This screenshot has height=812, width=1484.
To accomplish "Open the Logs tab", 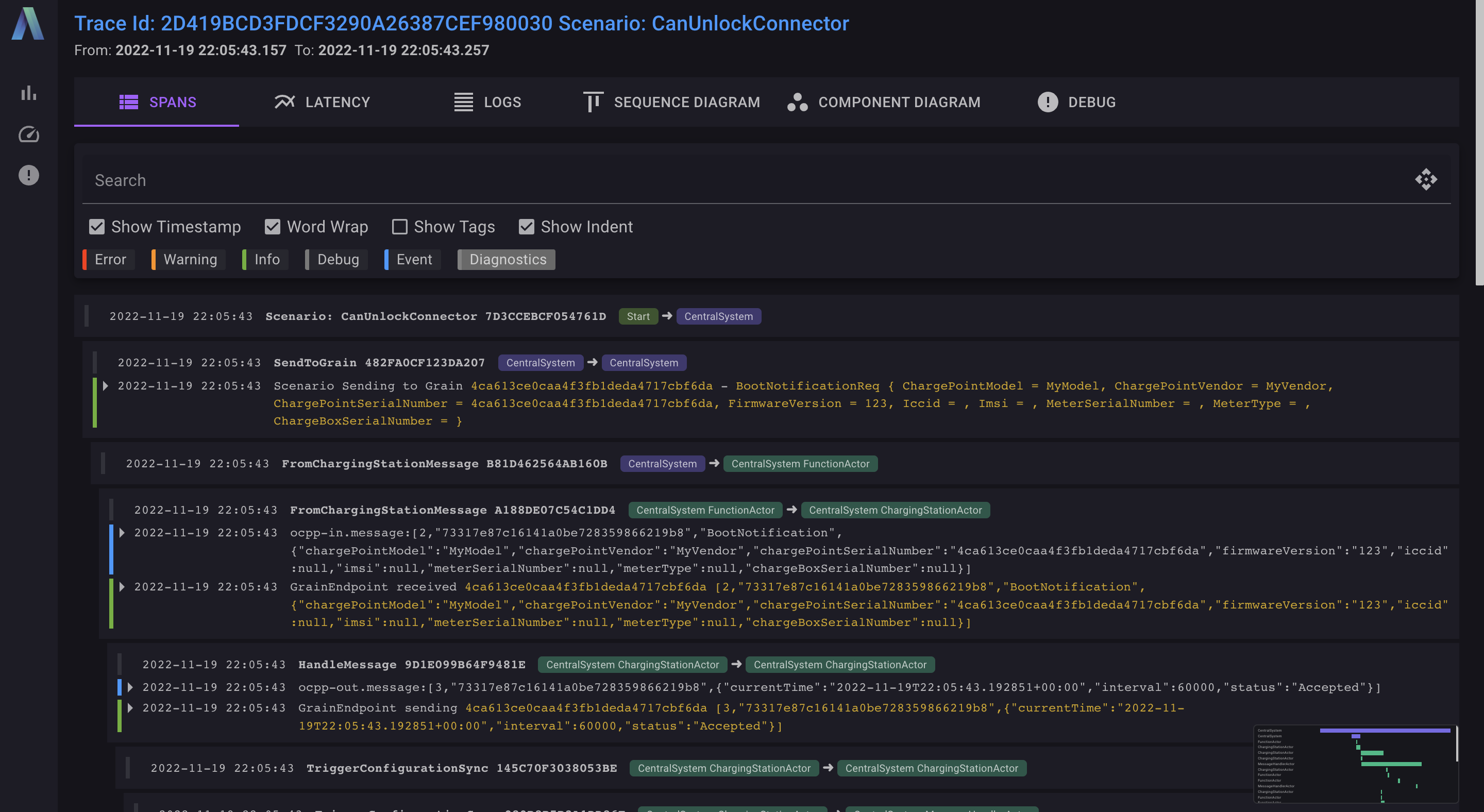I will pos(488,102).
